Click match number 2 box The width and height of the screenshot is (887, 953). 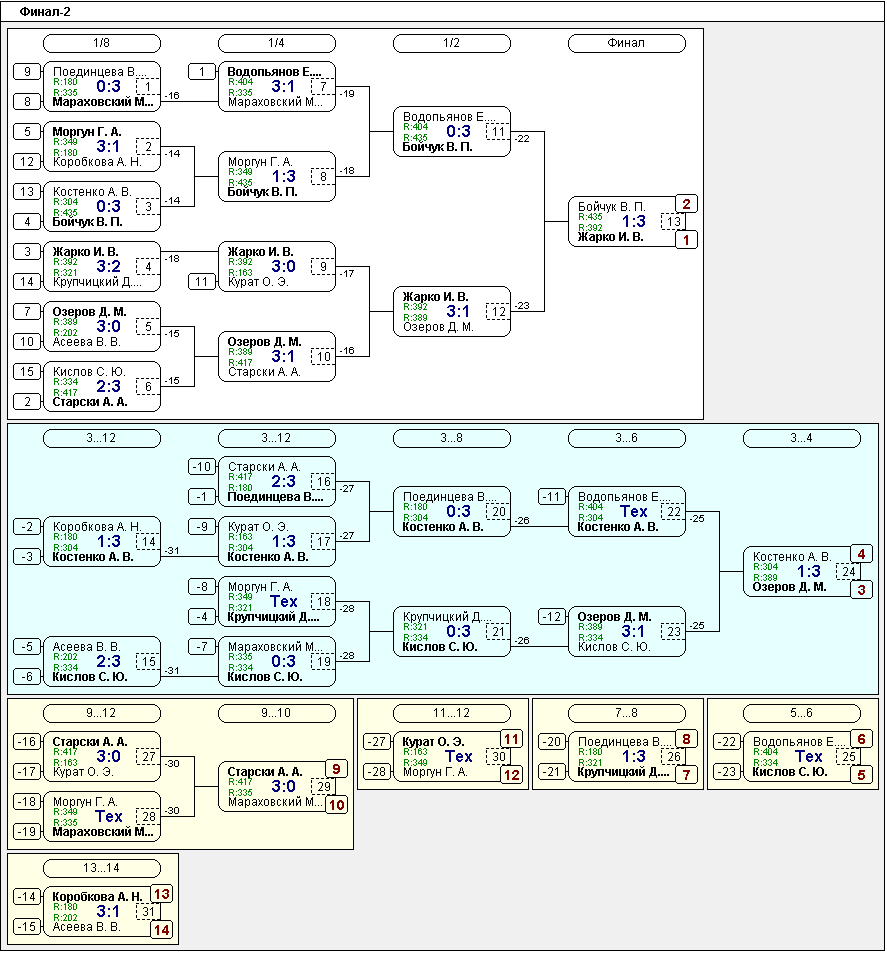pyautogui.click(x=148, y=146)
